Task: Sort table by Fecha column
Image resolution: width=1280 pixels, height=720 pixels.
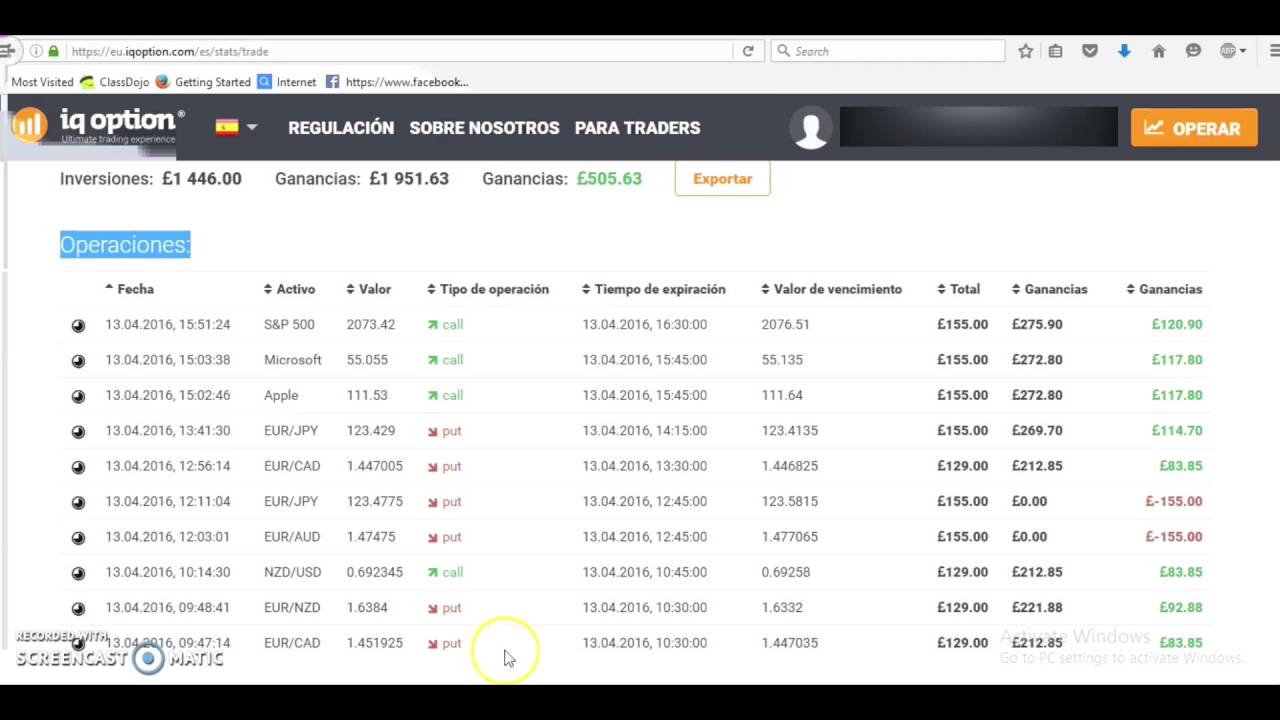Action: pyautogui.click(x=129, y=289)
